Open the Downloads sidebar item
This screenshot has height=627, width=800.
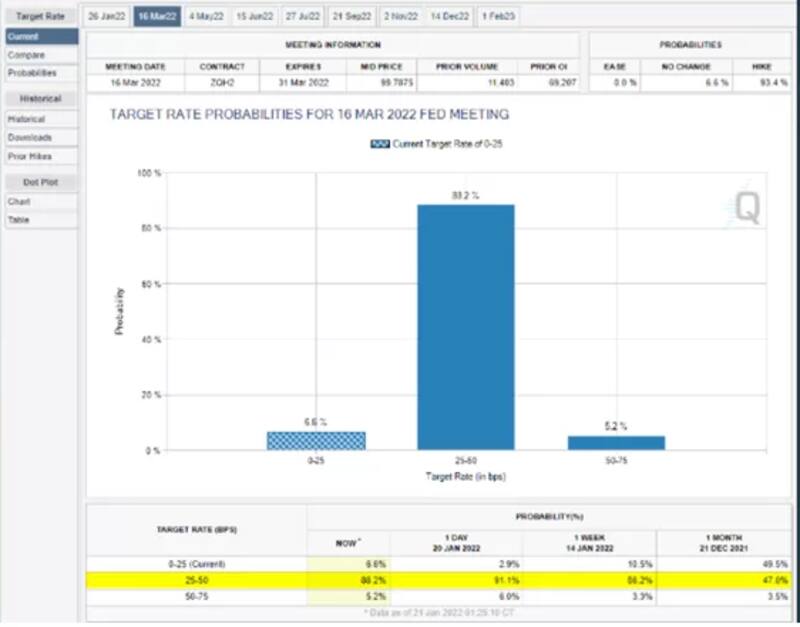pos(30,137)
